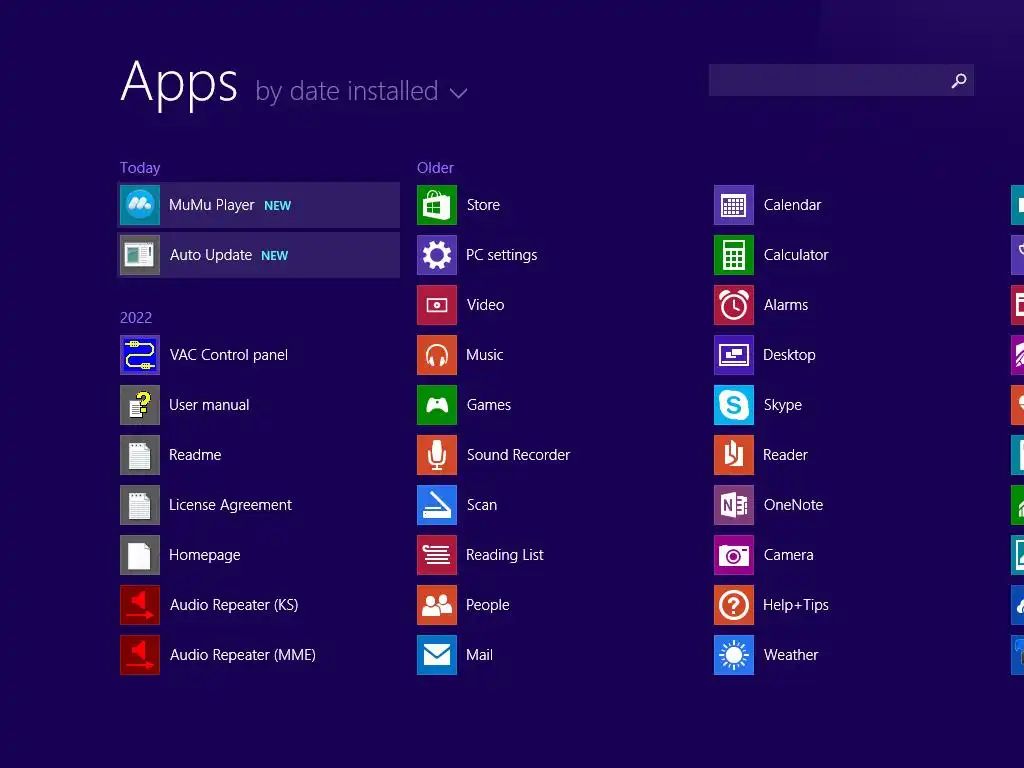
Task: Open the People app icon
Action: pos(437,605)
